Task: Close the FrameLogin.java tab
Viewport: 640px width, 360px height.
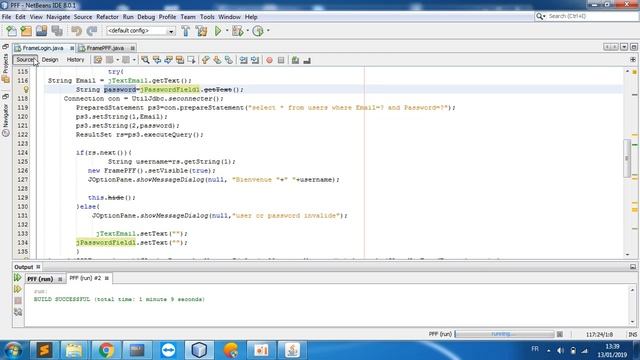Action: point(72,48)
